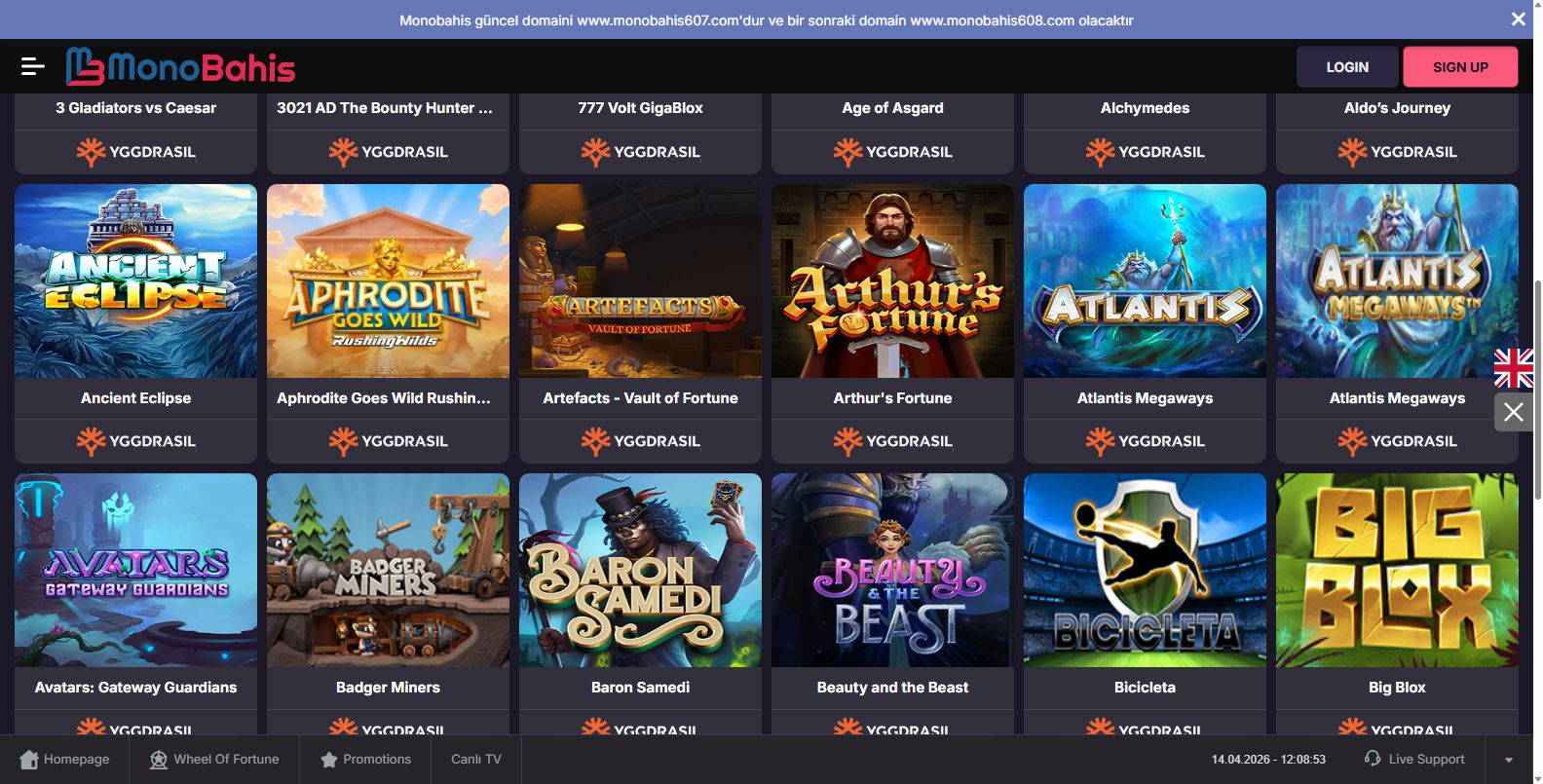This screenshot has height=784, width=1543.
Task: Dismiss the domain announcement banner
Action: pos(1518,19)
